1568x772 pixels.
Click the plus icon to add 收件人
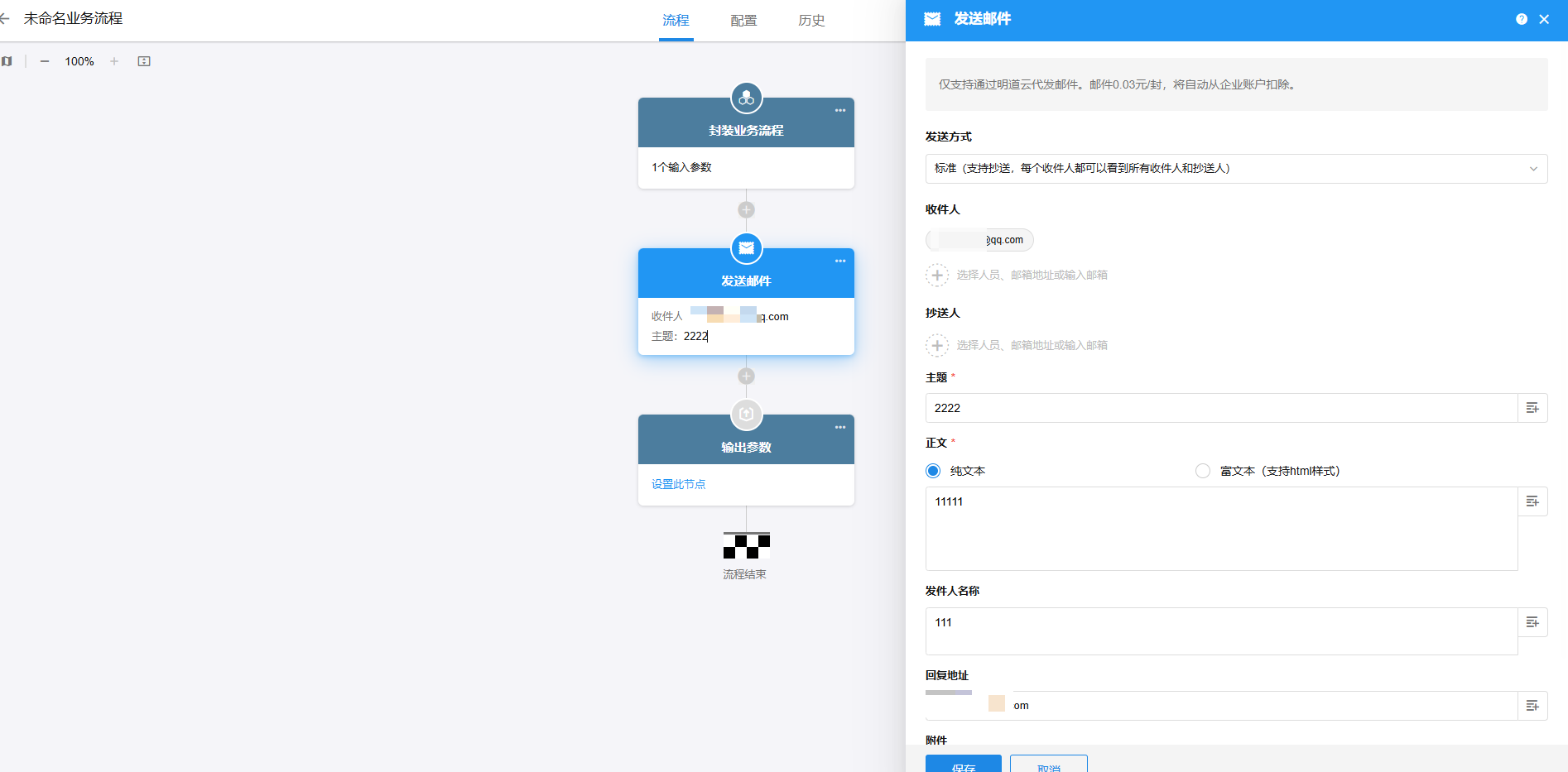(x=937, y=275)
